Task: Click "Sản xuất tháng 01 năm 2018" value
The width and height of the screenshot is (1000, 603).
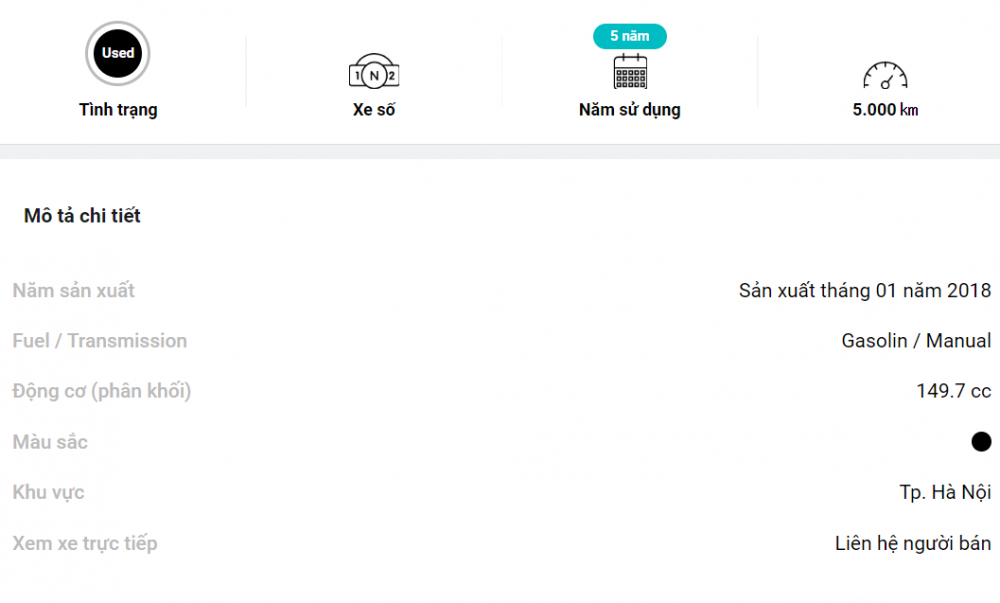Action: click(865, 291)
